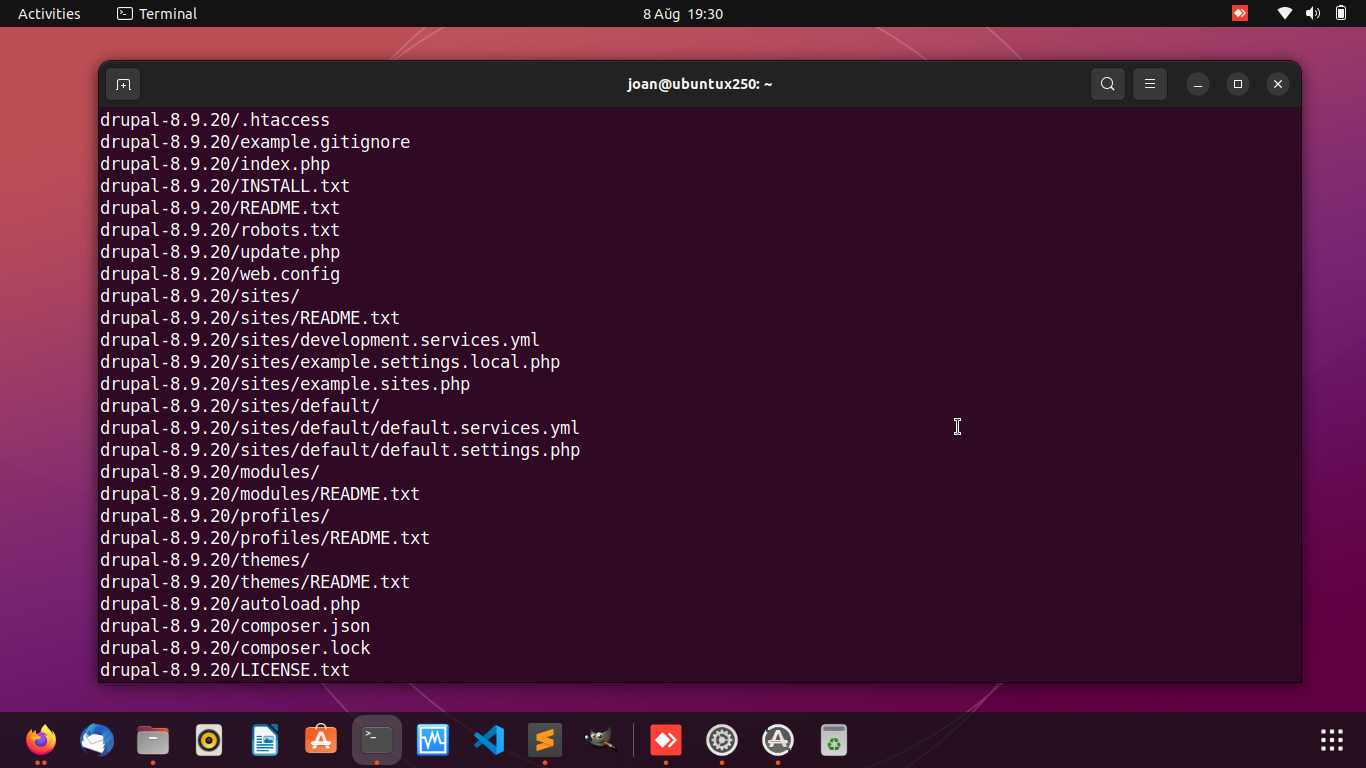The height and width of the screenshot is (768, 1366).
Task: Open the Terminal app menu in top bar
Action: pos(157,14)
